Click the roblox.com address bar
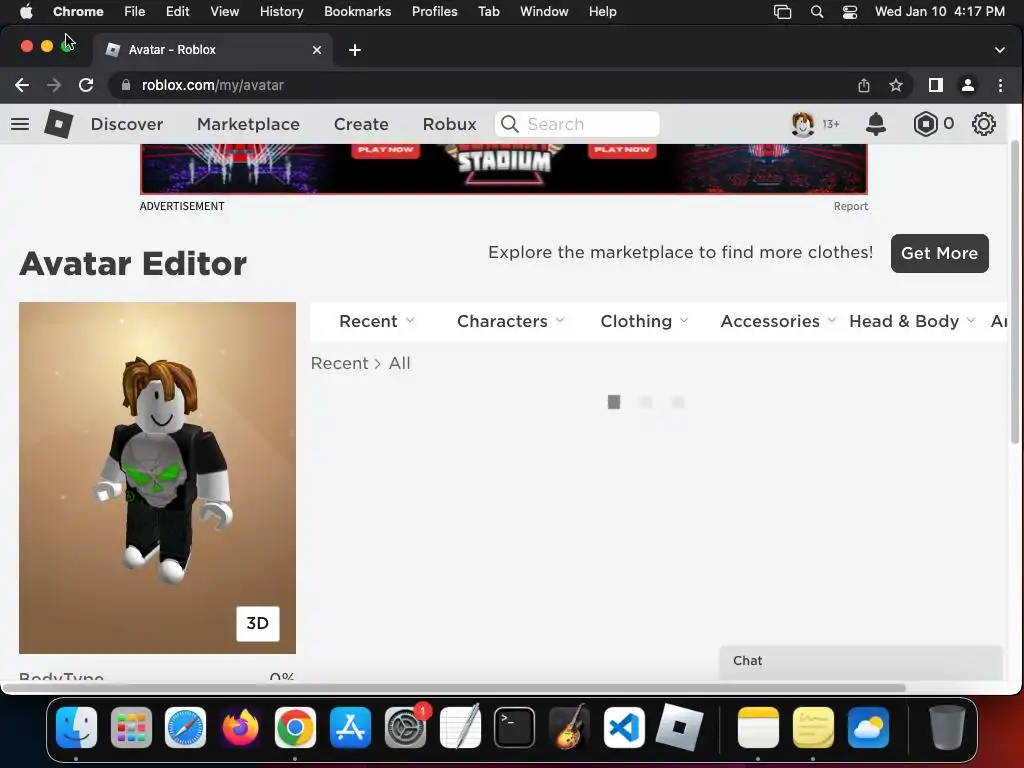The height and width of the screenshot is (768, 1024). 483,85
